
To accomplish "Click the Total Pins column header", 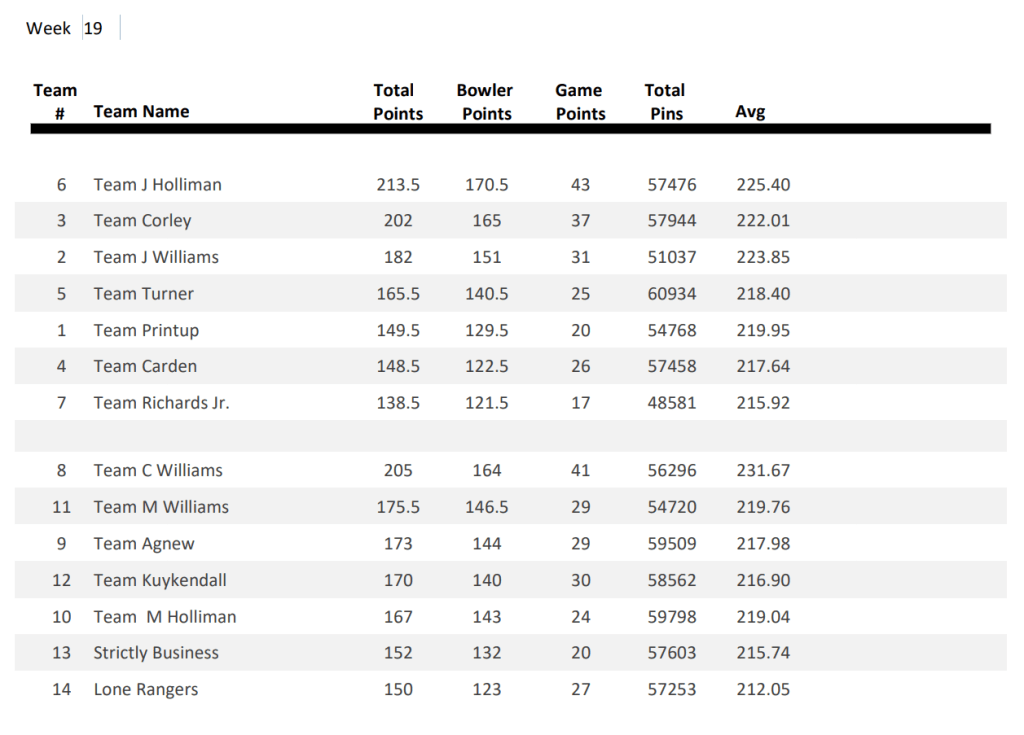I will point(666,102).
